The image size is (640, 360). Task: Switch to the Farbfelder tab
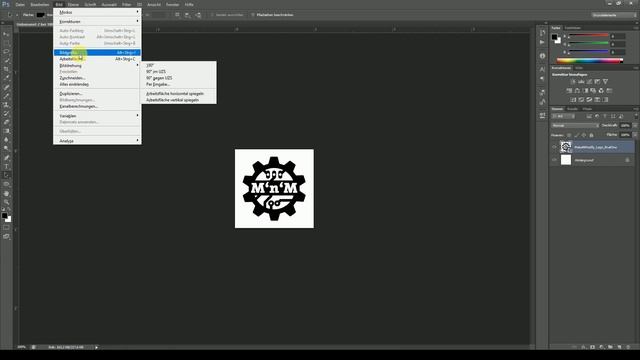[x=573, y=28]
